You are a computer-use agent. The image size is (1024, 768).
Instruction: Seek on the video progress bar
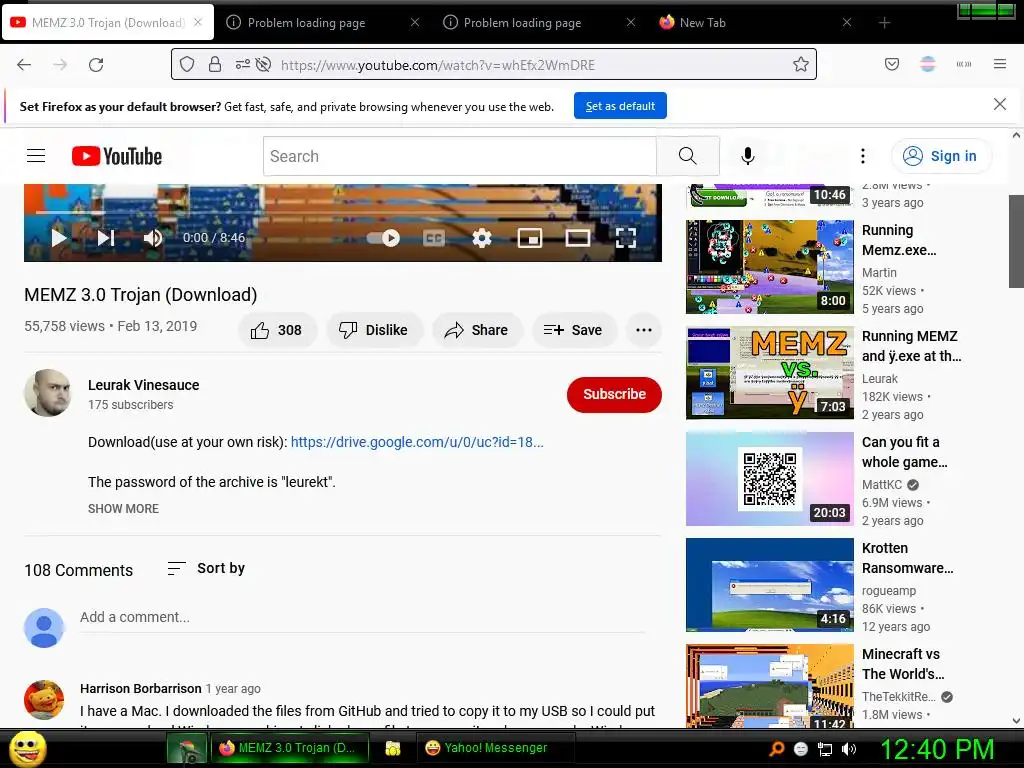[343, 213]
